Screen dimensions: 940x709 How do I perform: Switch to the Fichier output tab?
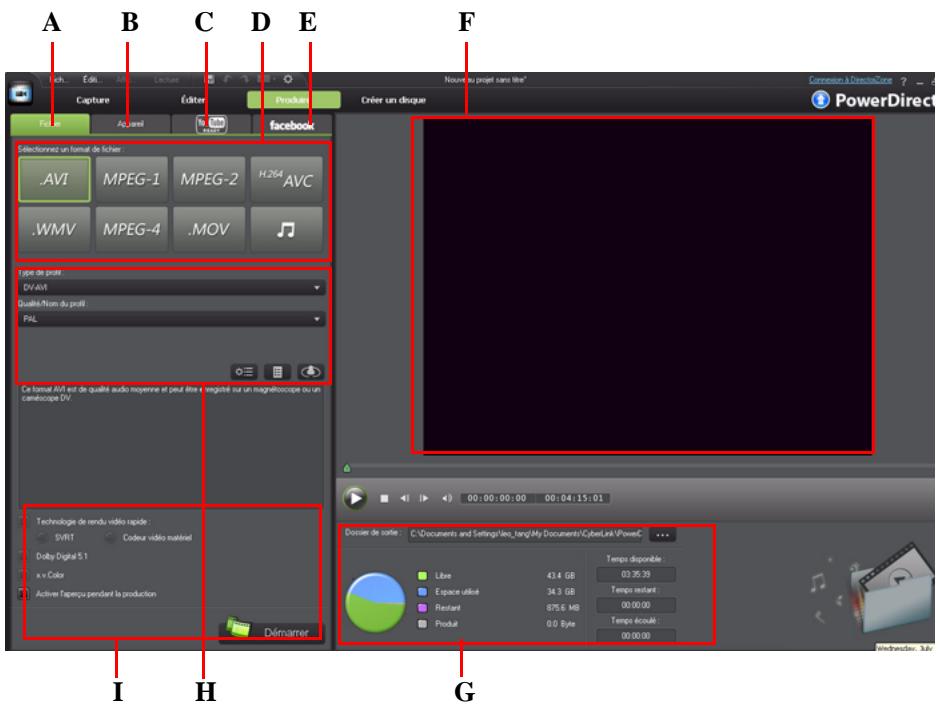coord(50,124)
